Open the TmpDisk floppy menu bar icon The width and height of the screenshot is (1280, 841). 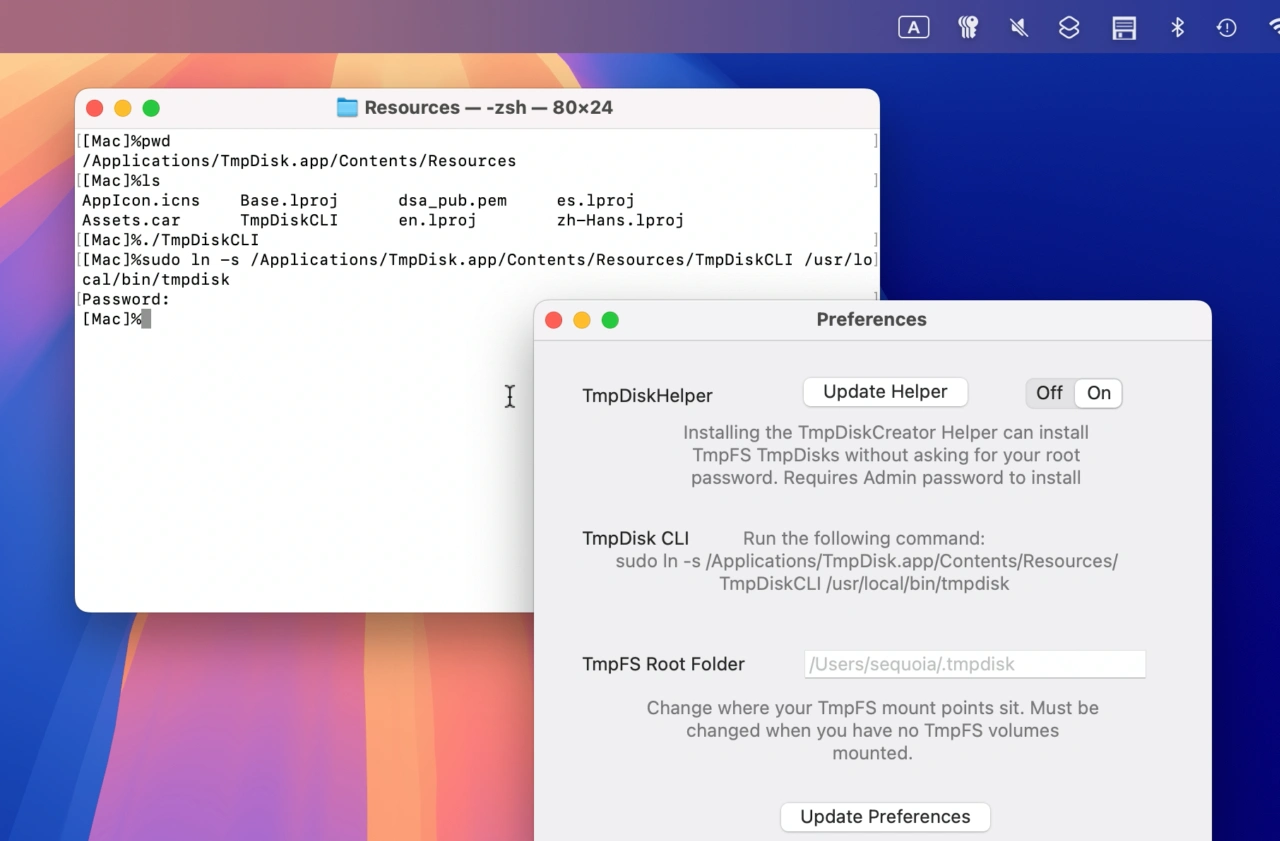(x=1124, y=28)
